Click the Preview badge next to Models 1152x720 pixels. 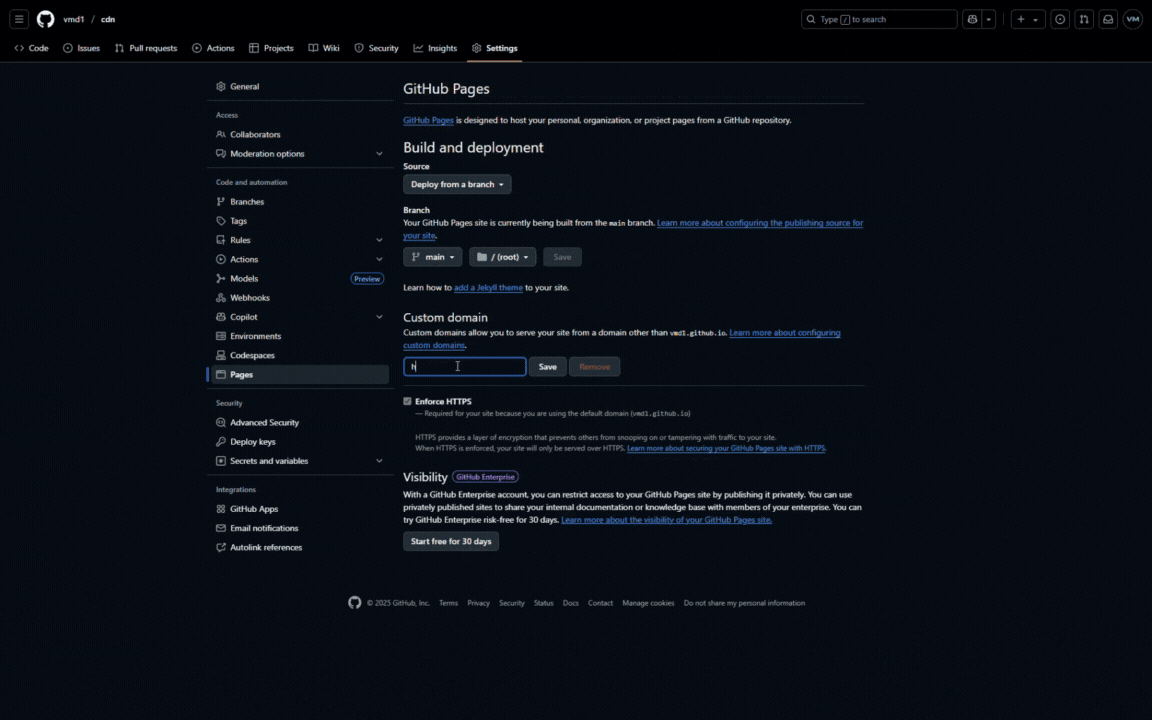tap(367, 278)
